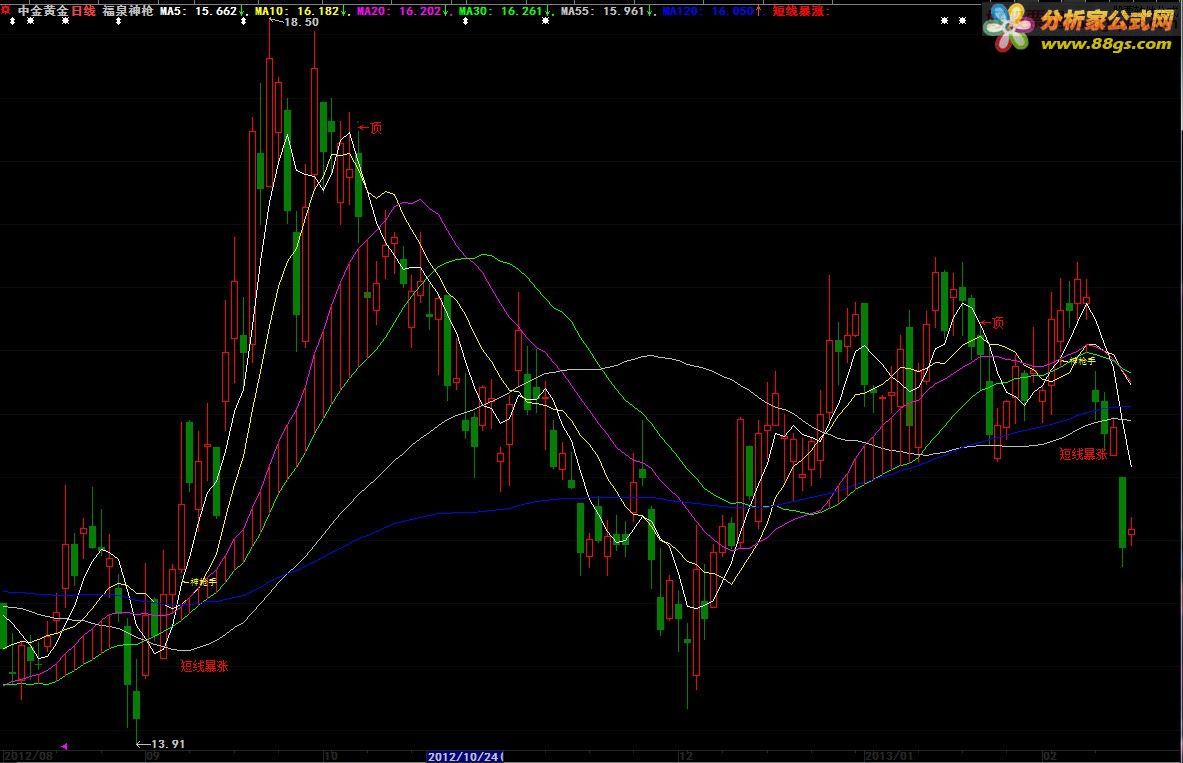Click the 02 month axis label

(1049, 756)
